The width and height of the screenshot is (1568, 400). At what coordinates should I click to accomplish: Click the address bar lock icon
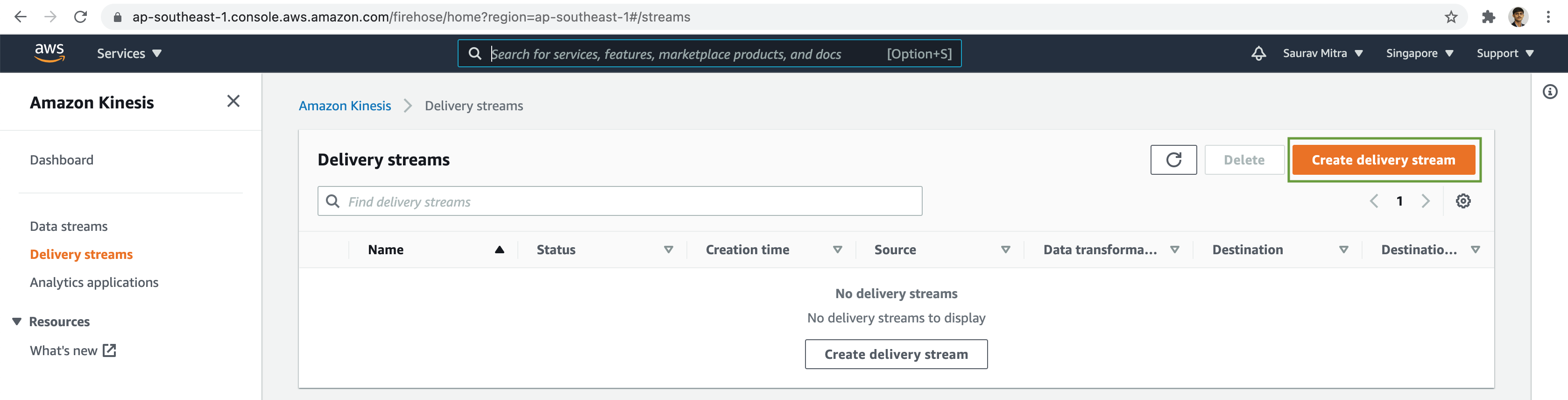(x=118, y=17)
